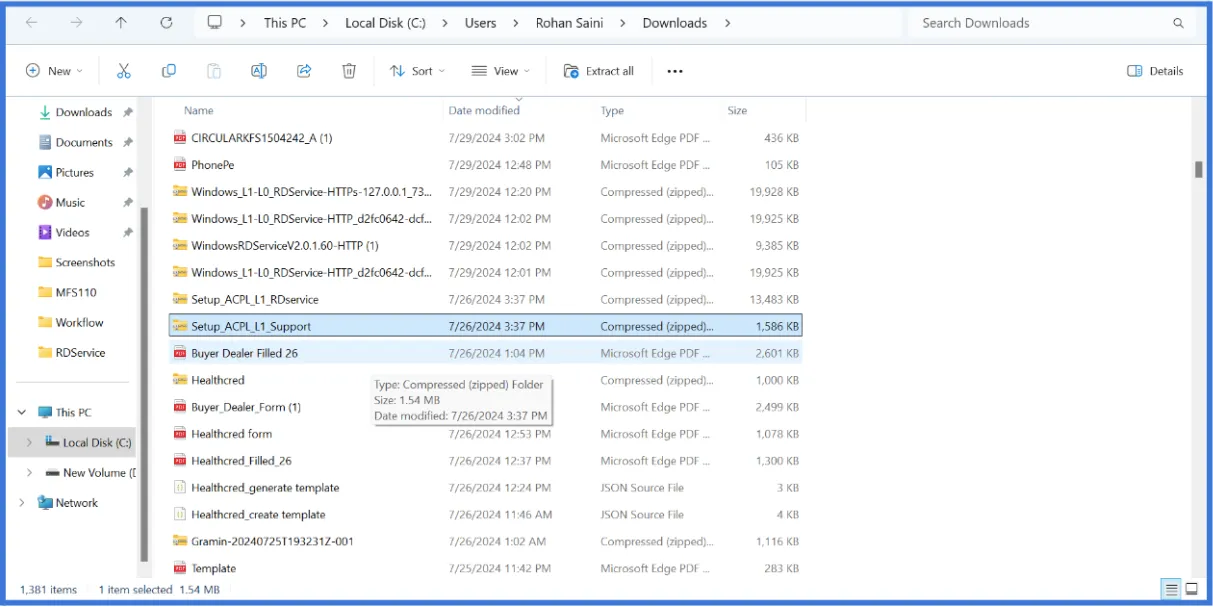Open Workflow folder in sidebar
Image resolution: width=1213 pixels, height=607 pixels.
coord(80,322)
